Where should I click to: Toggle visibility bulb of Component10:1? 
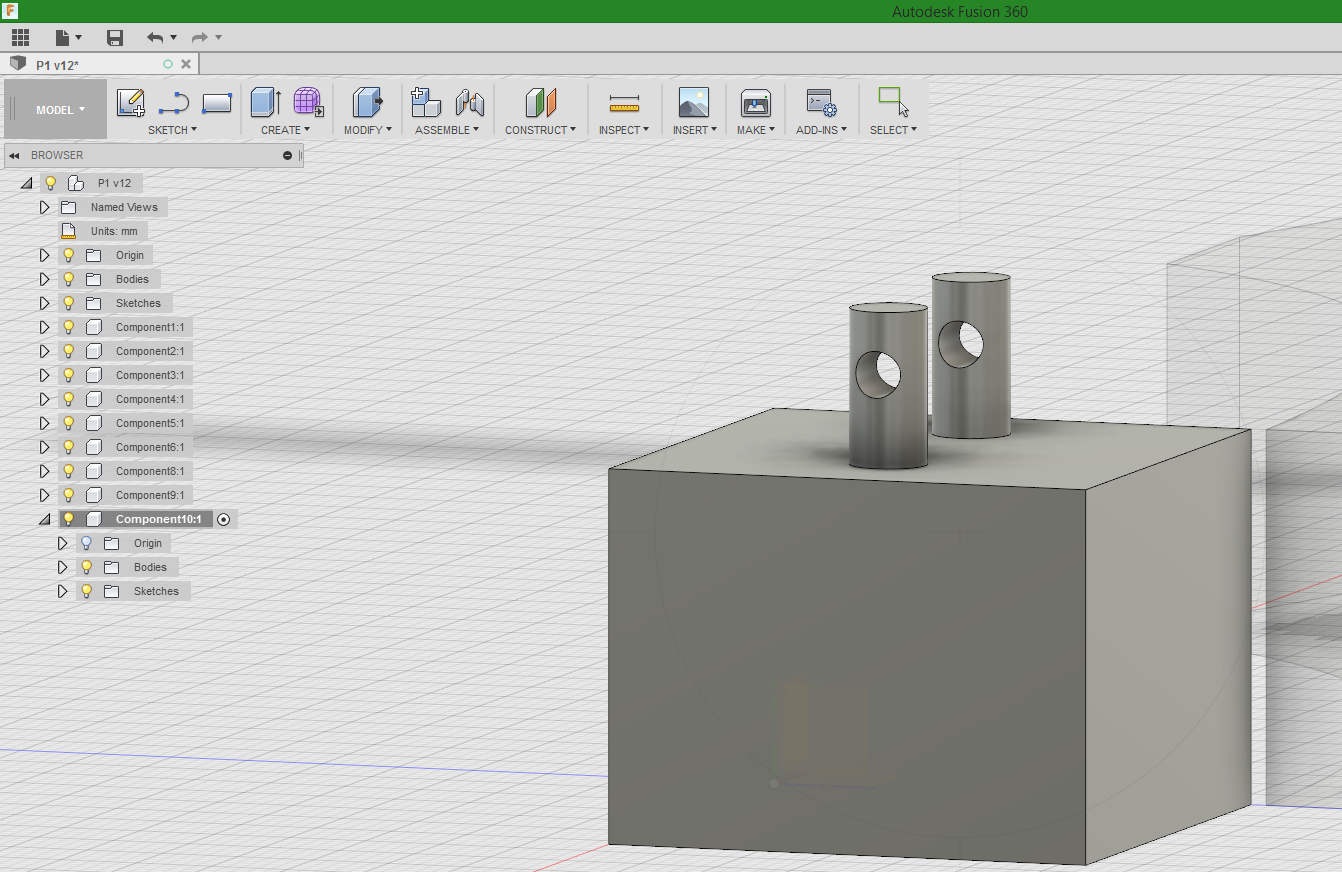(x=68, y=519)
